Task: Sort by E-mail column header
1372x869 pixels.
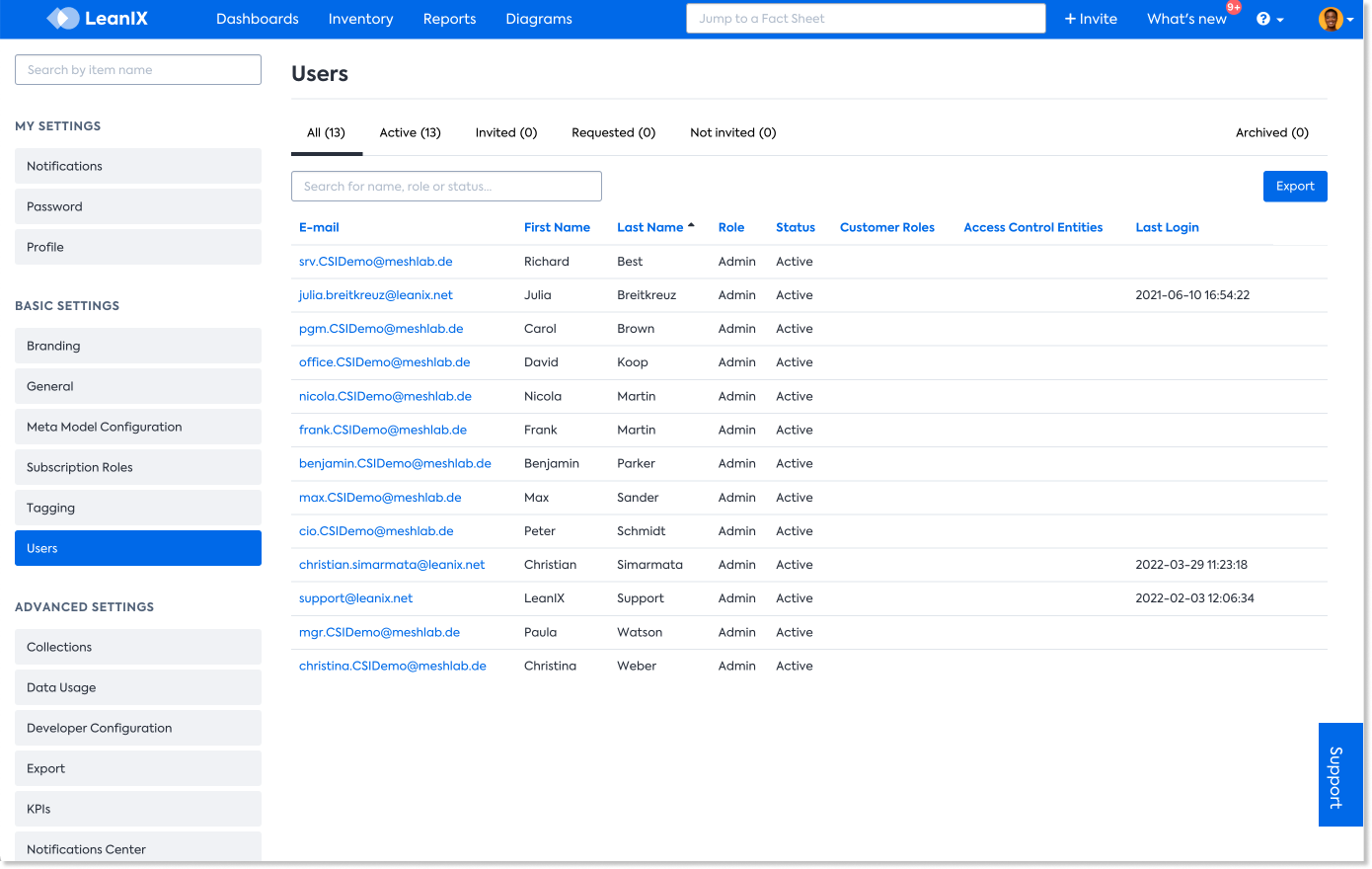Action: pyautogui.click(x=319, y=227)
